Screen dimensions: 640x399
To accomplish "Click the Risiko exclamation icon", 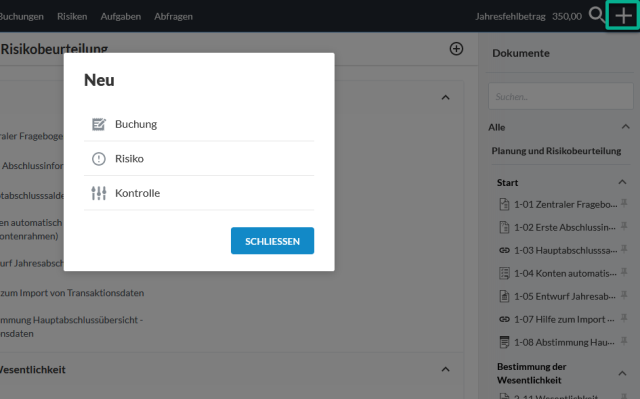I will click(x=98, y=159).
